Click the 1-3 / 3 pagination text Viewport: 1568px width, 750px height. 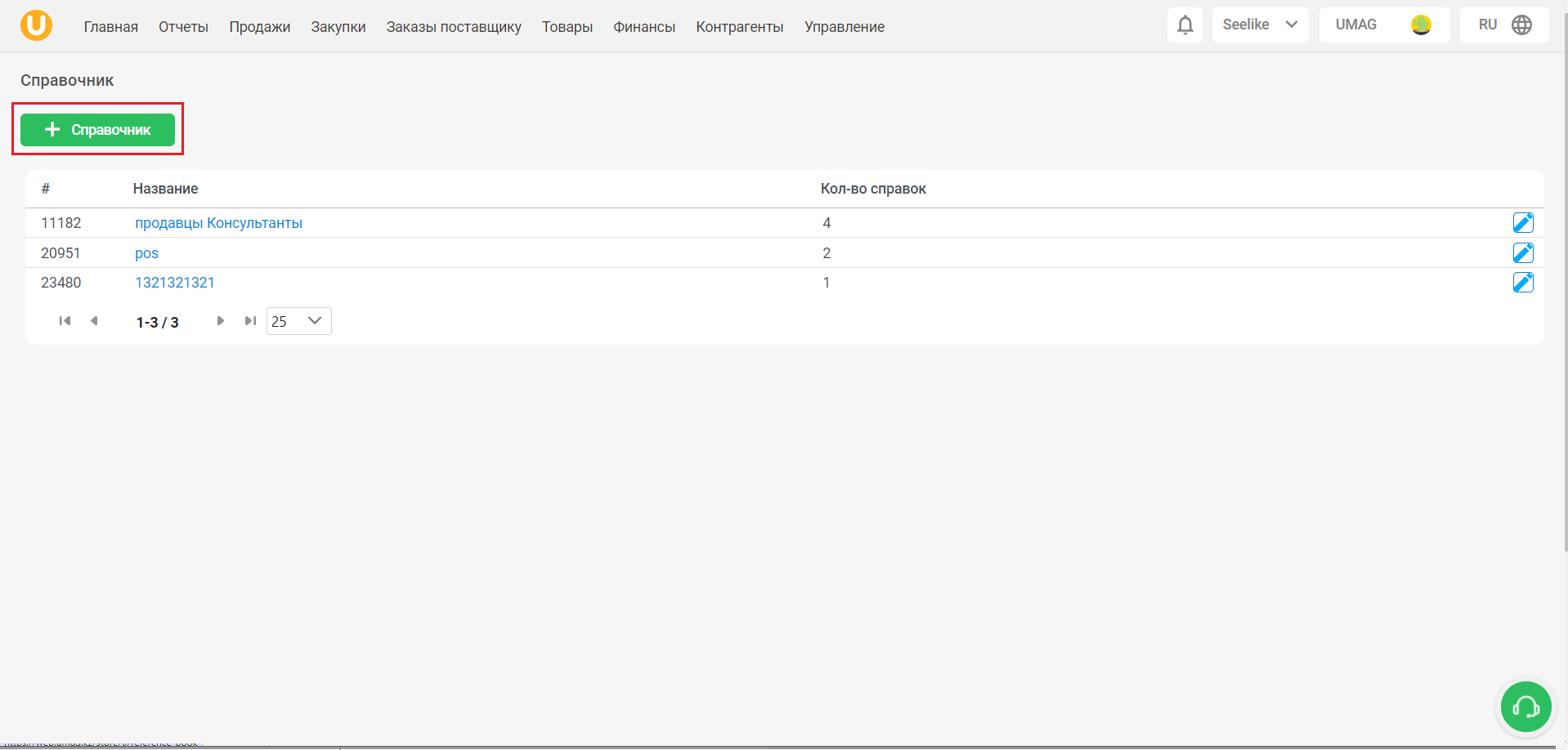[157, 322]
